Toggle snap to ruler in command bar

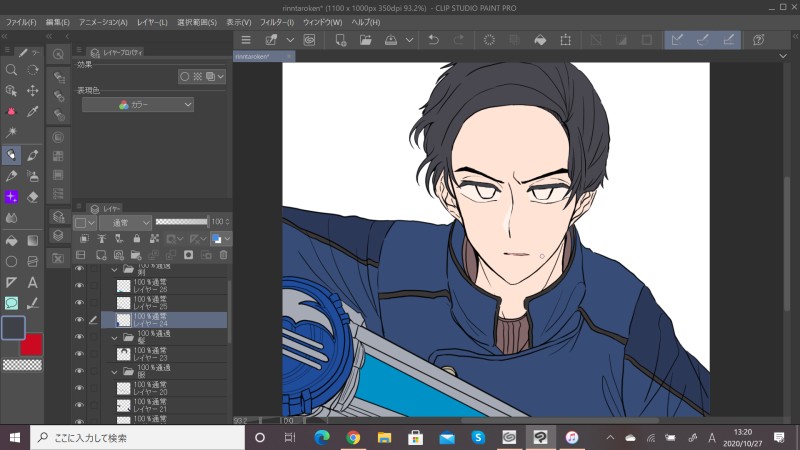(x=678, y=40)
